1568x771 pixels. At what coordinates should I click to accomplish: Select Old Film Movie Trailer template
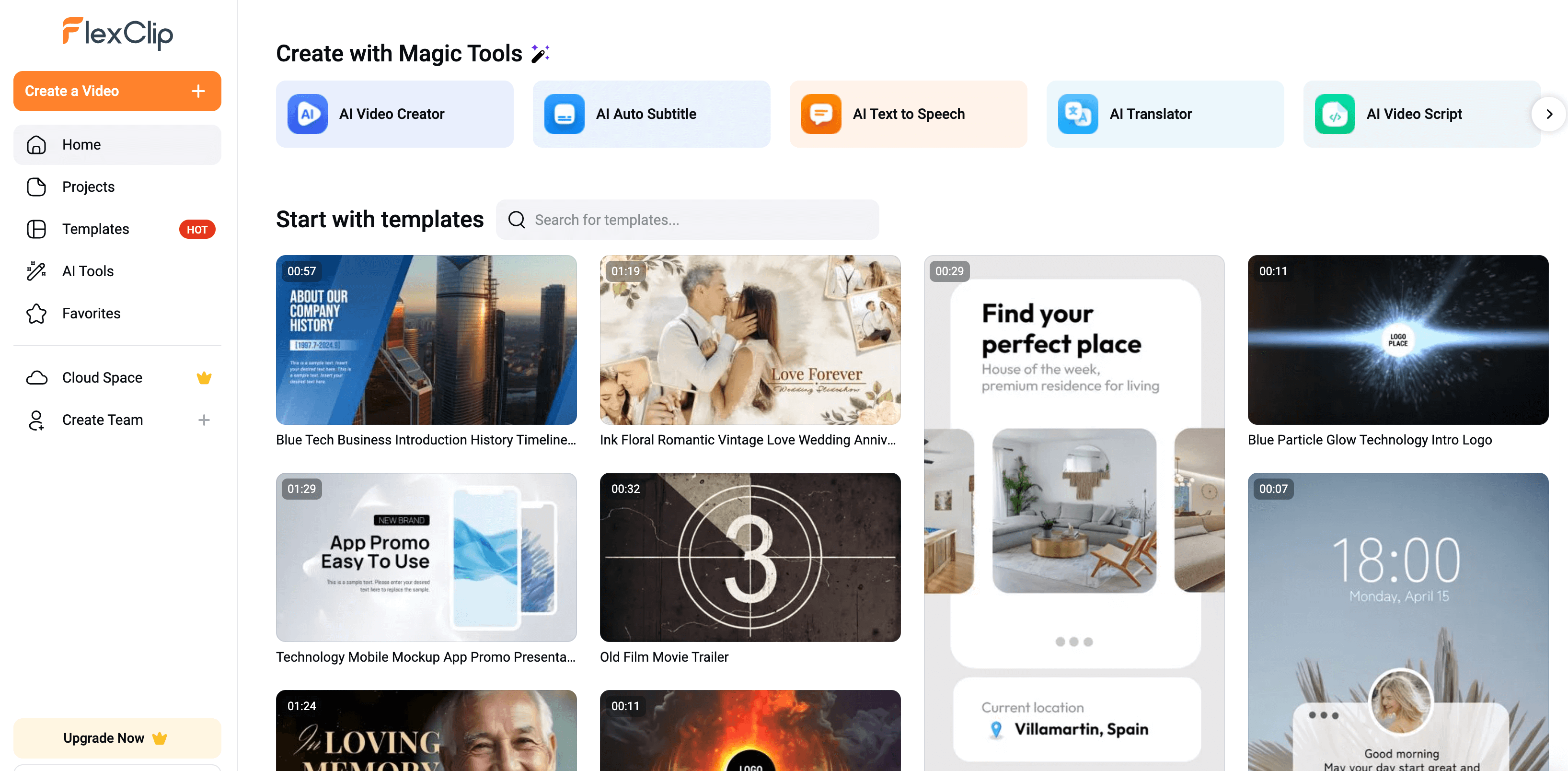(x=750, y=557)
